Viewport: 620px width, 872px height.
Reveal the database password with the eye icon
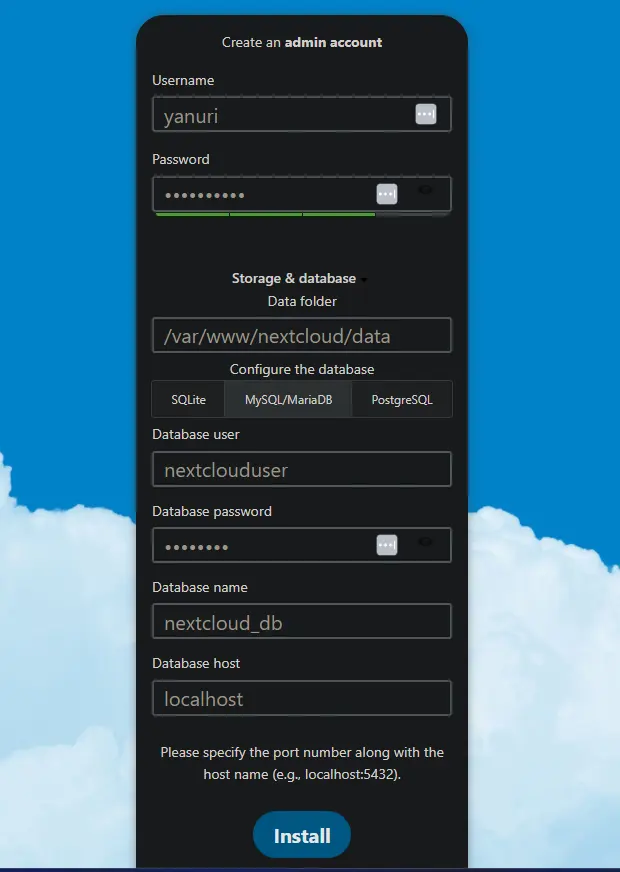click(425, 541)
